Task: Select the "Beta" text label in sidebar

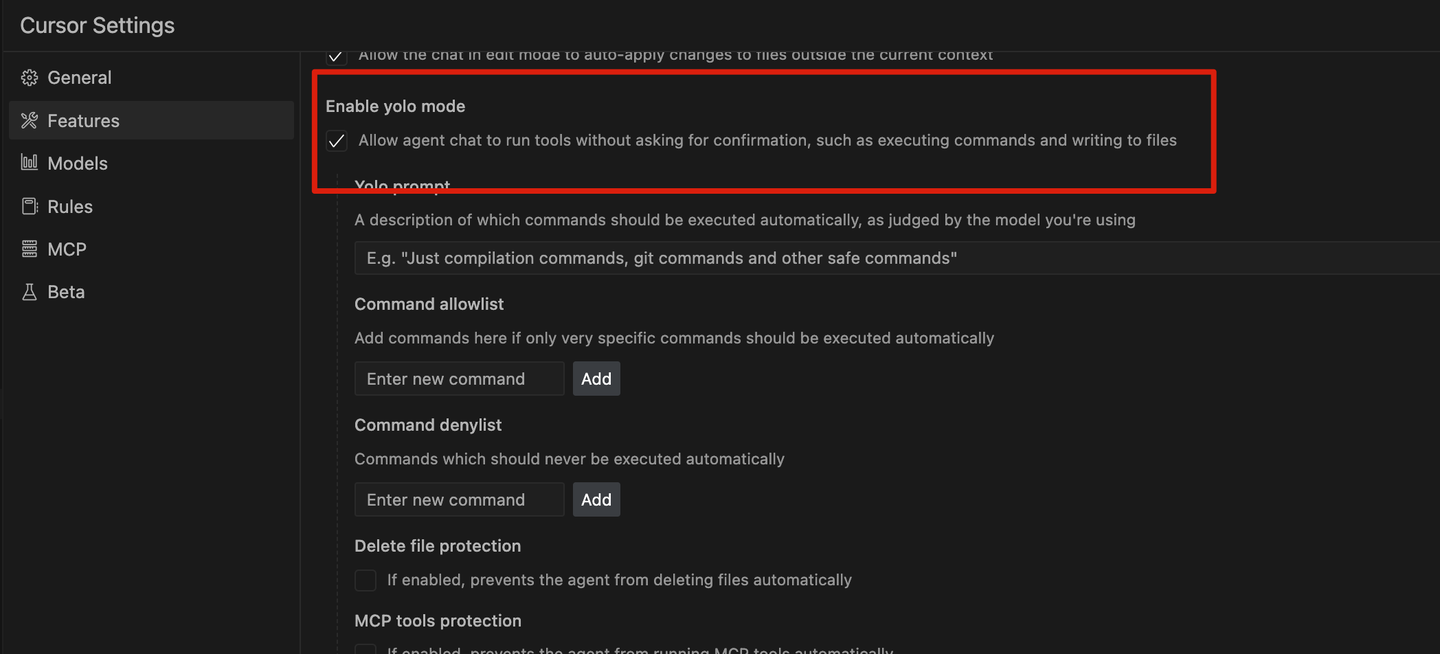Action: (66, 292)
